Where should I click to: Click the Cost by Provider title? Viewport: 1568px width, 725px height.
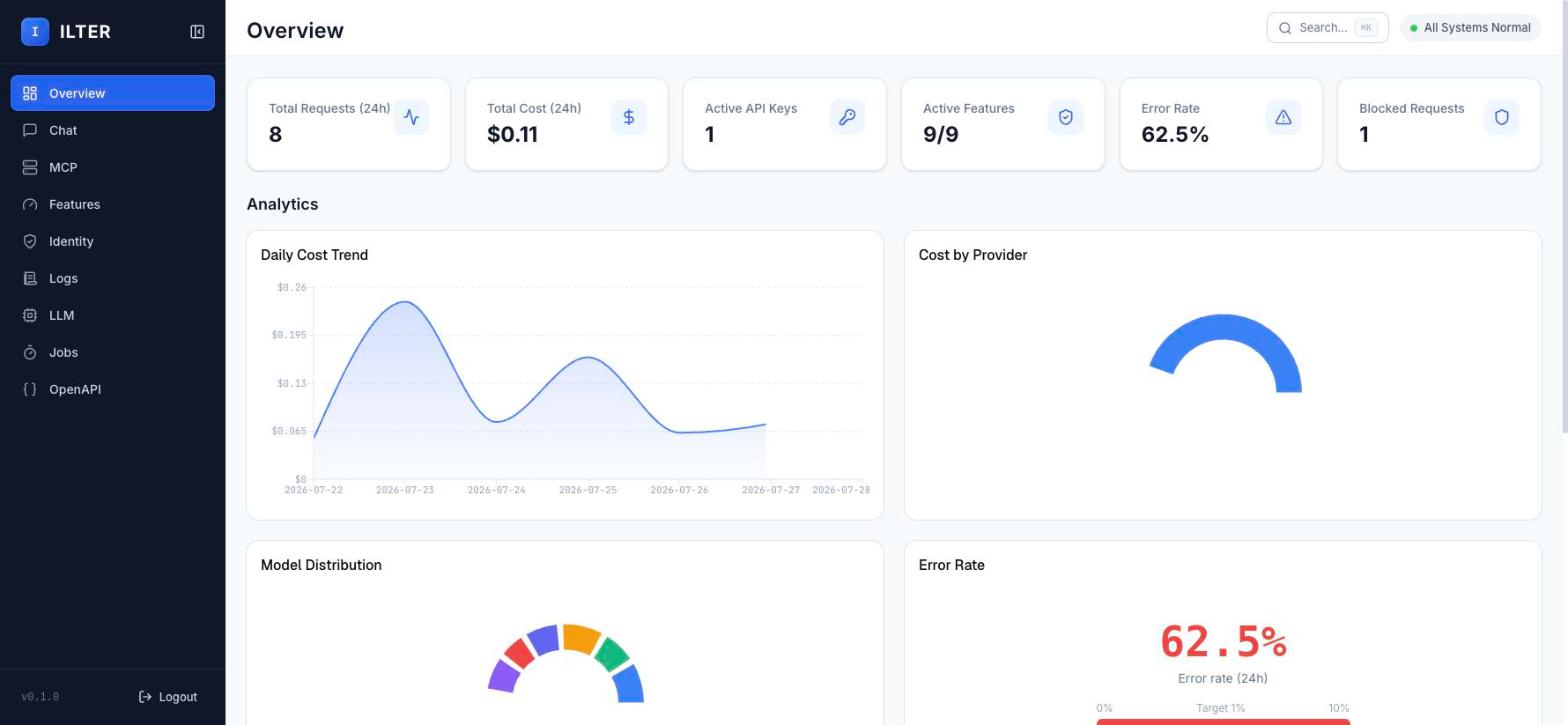click(973, 255)
